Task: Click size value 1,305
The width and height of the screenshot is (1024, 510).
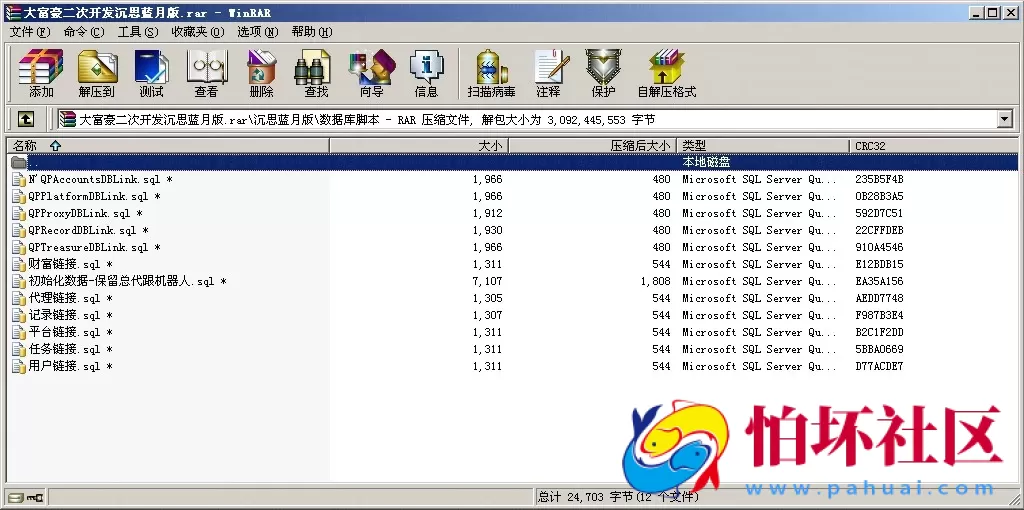Action: click(x=487, y=298)
